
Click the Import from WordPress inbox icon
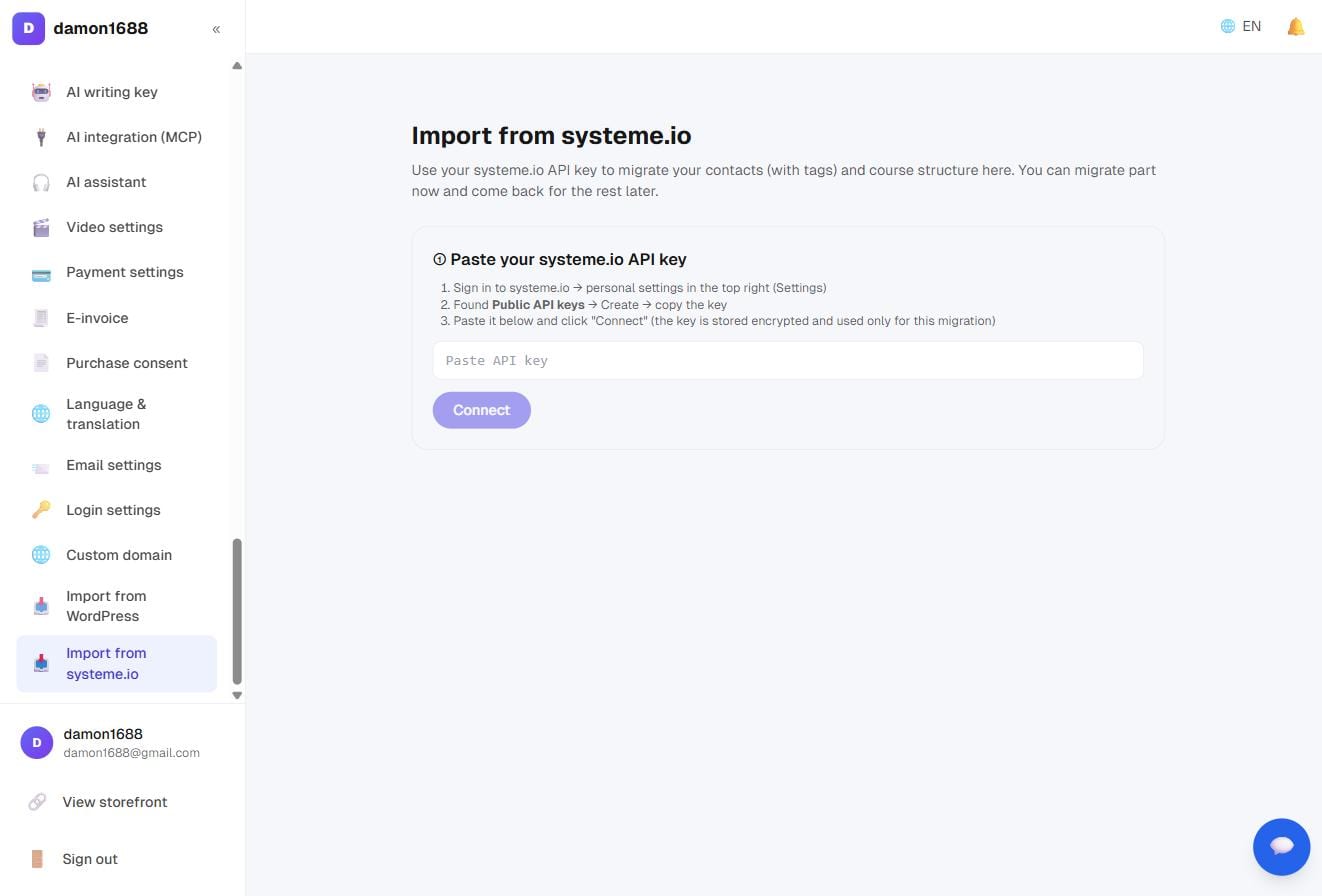[41, 606]
